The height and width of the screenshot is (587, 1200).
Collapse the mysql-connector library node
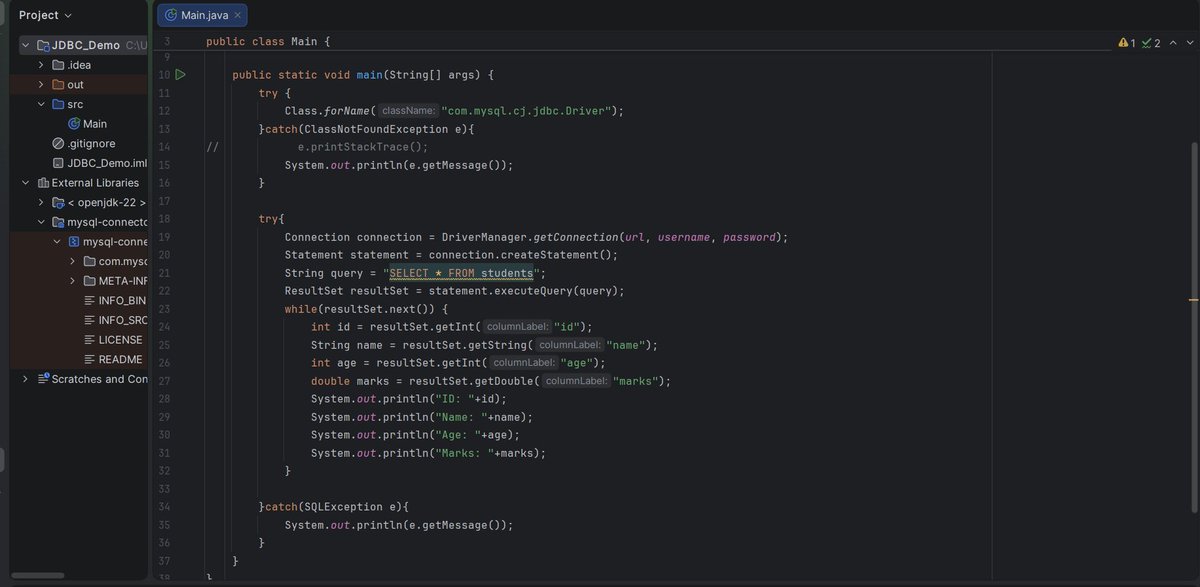(41, 222)
